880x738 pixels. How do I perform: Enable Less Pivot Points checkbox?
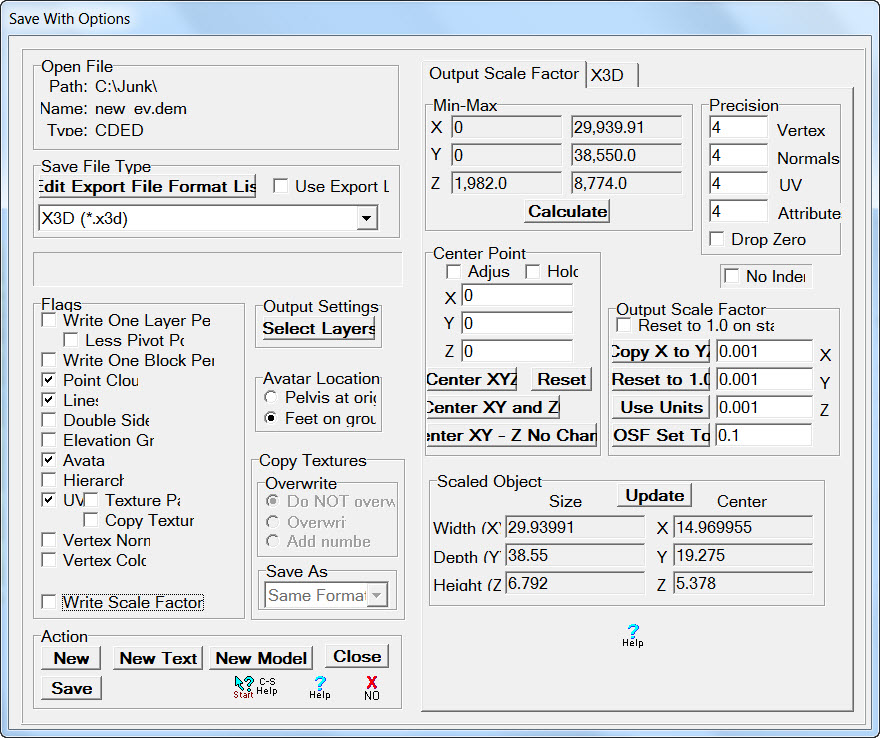click(x=71, y=340)
